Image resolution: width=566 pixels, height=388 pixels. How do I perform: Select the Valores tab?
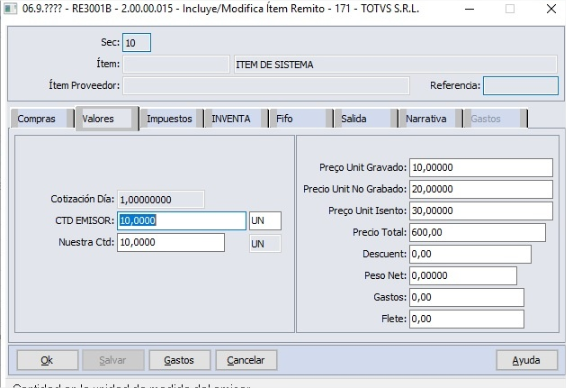tap(107, 118)
